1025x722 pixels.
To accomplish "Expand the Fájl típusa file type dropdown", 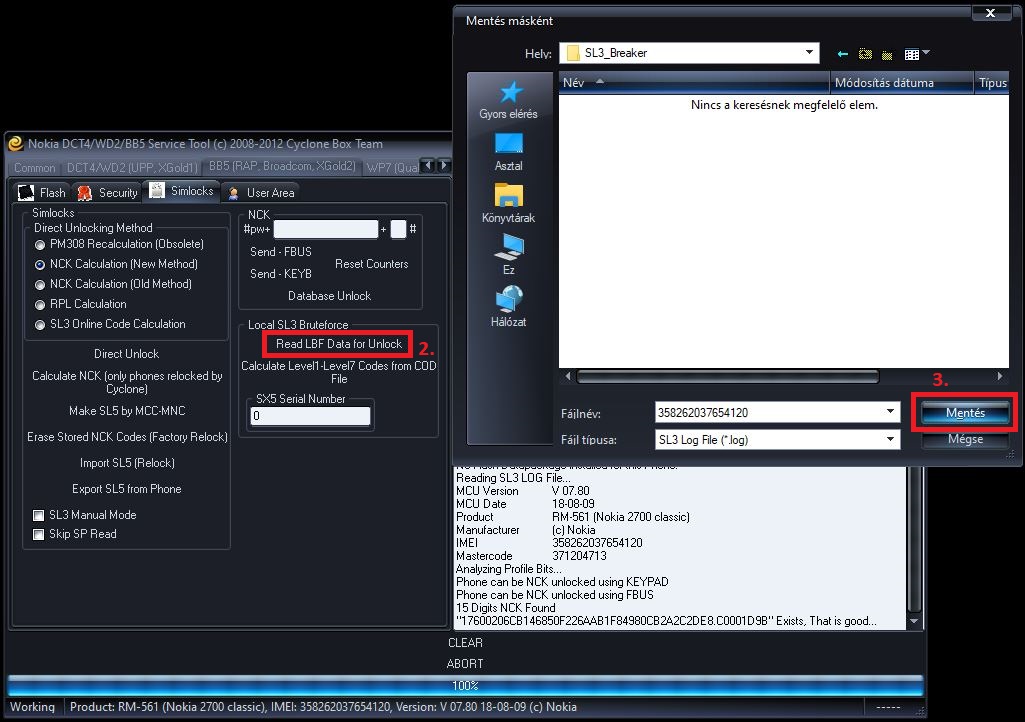I will point(890,439).
